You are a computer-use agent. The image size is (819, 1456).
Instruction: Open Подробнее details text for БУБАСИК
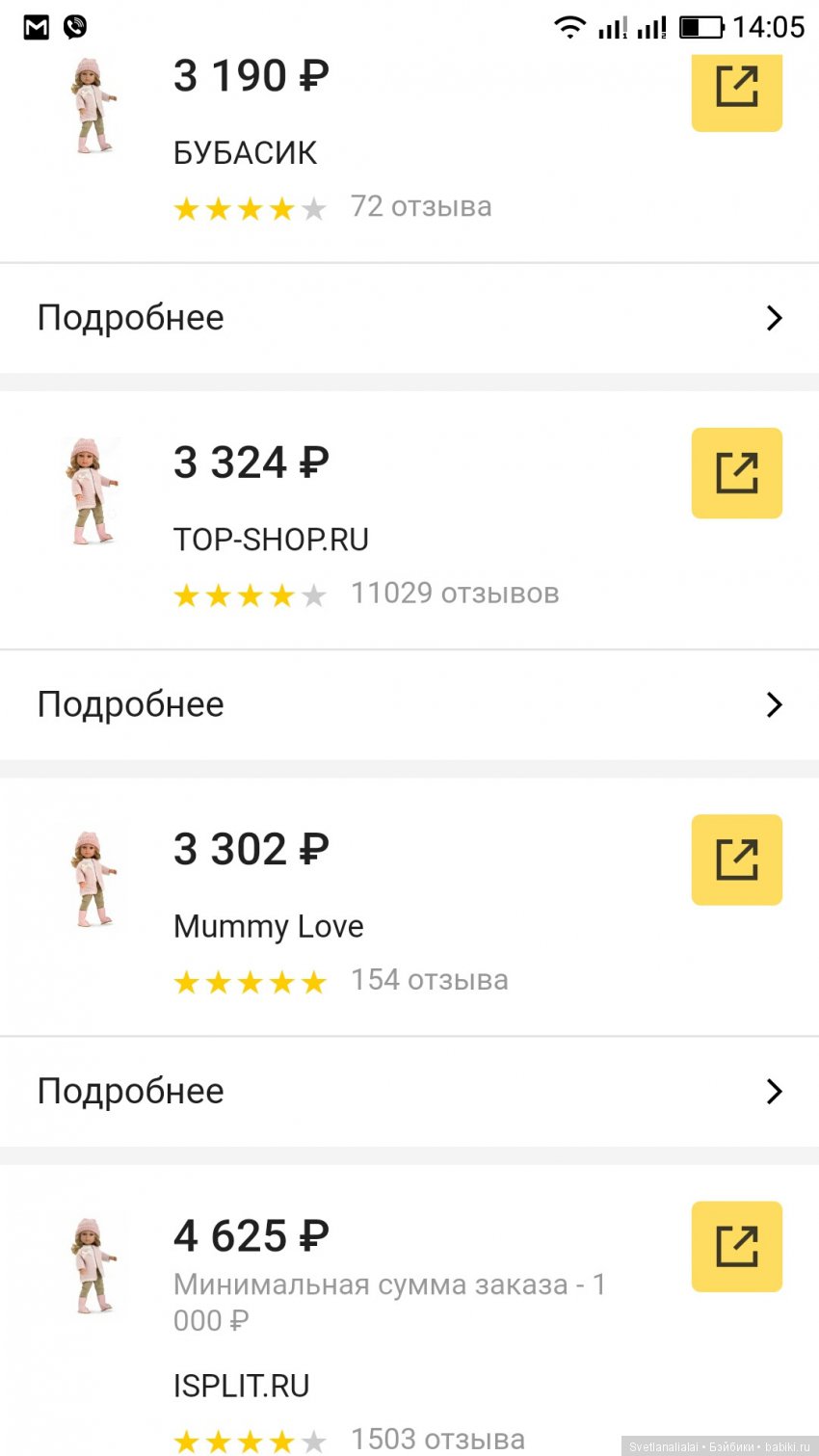[x=131, y=318]
